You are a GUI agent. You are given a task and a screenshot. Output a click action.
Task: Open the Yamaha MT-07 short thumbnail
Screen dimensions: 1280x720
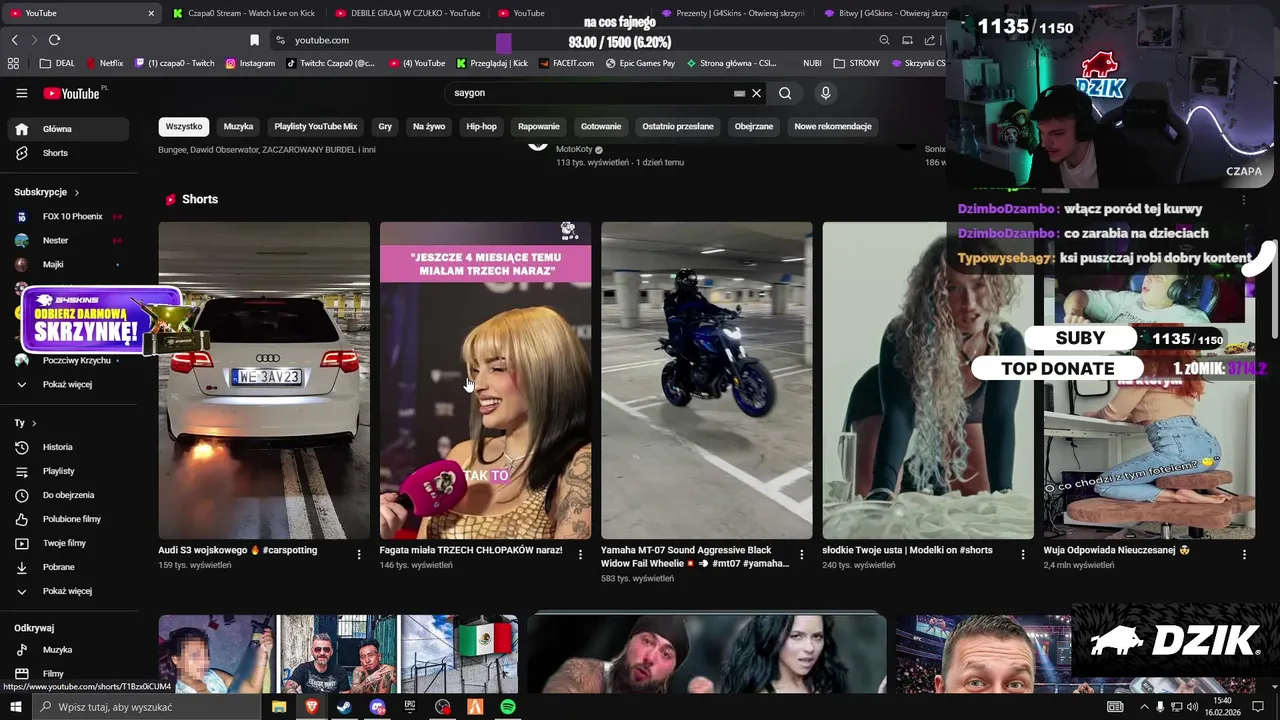707,381
